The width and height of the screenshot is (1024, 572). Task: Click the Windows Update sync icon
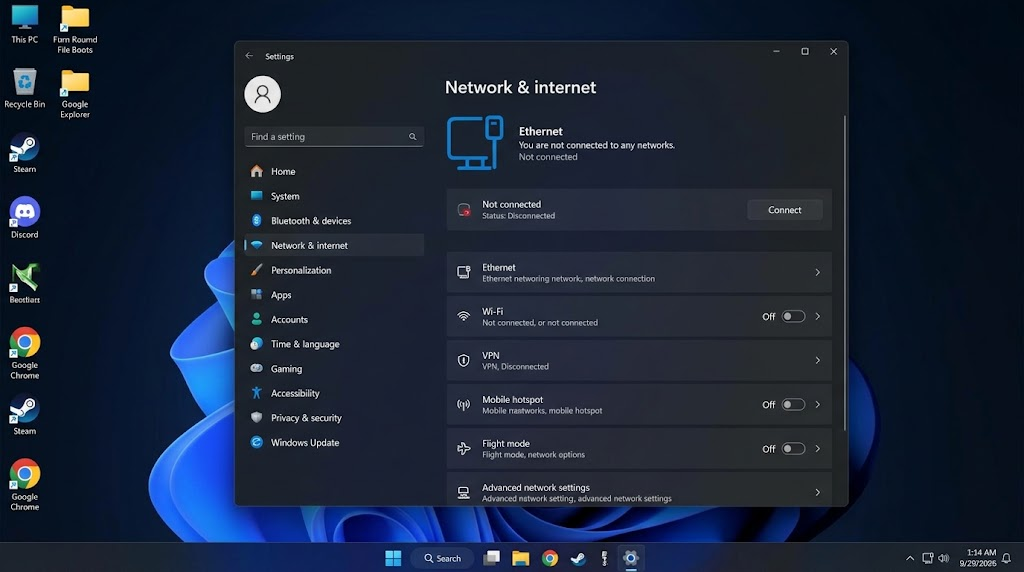click(x=257, y=442)
